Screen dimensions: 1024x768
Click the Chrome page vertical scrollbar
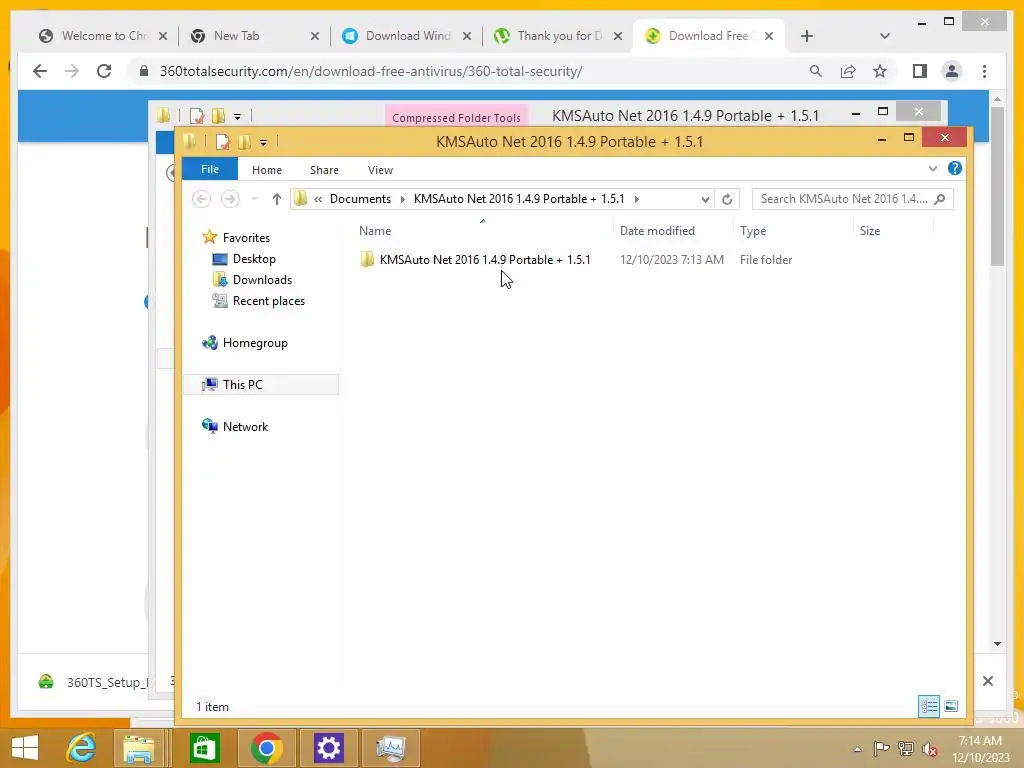pyautogui.click(x=997, y=186)
